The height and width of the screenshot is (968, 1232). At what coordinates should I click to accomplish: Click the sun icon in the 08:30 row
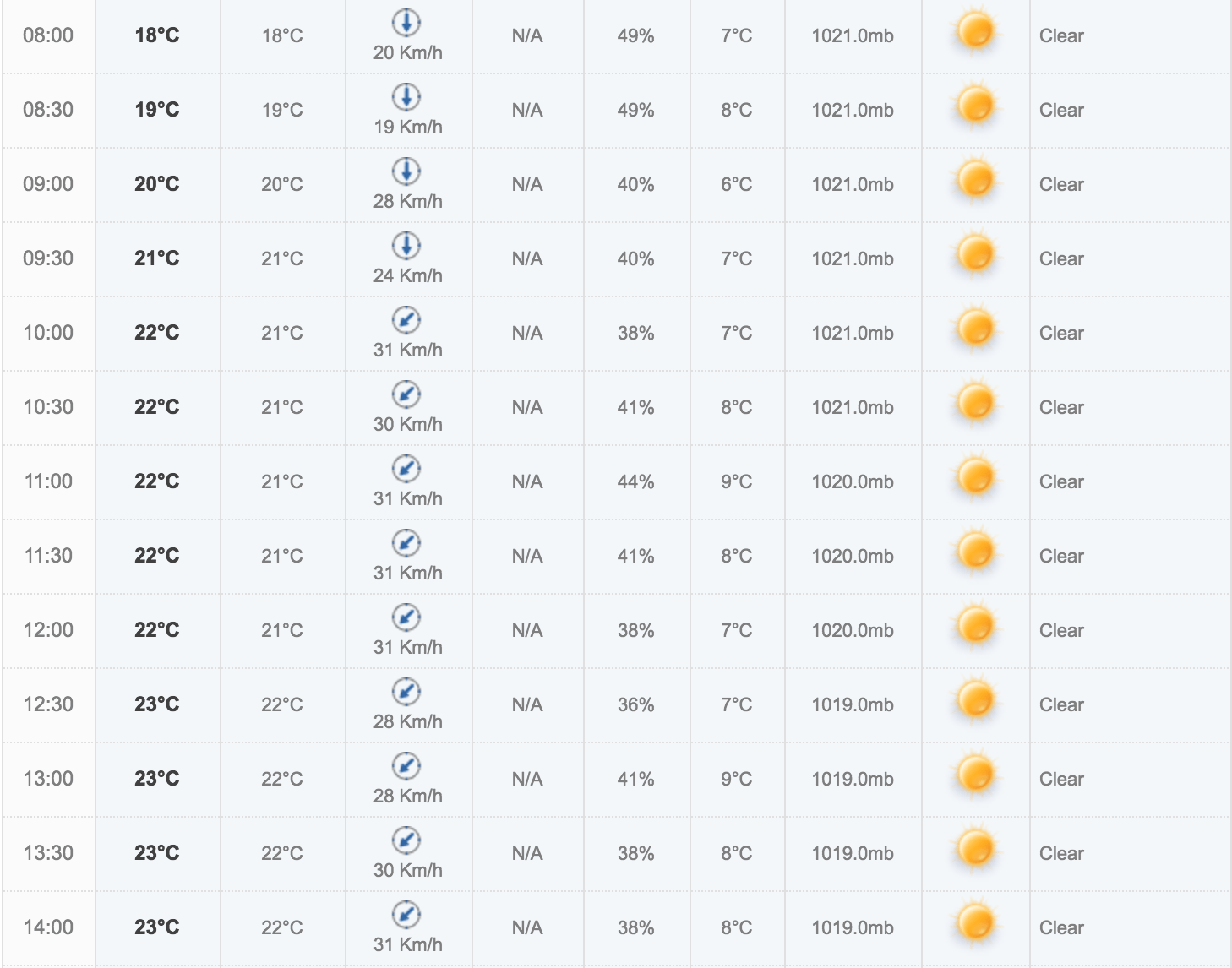click(x=975, y=106)
